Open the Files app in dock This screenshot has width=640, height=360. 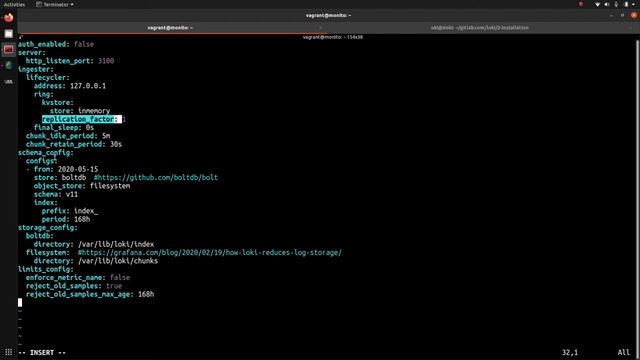[x=9, y=33]
